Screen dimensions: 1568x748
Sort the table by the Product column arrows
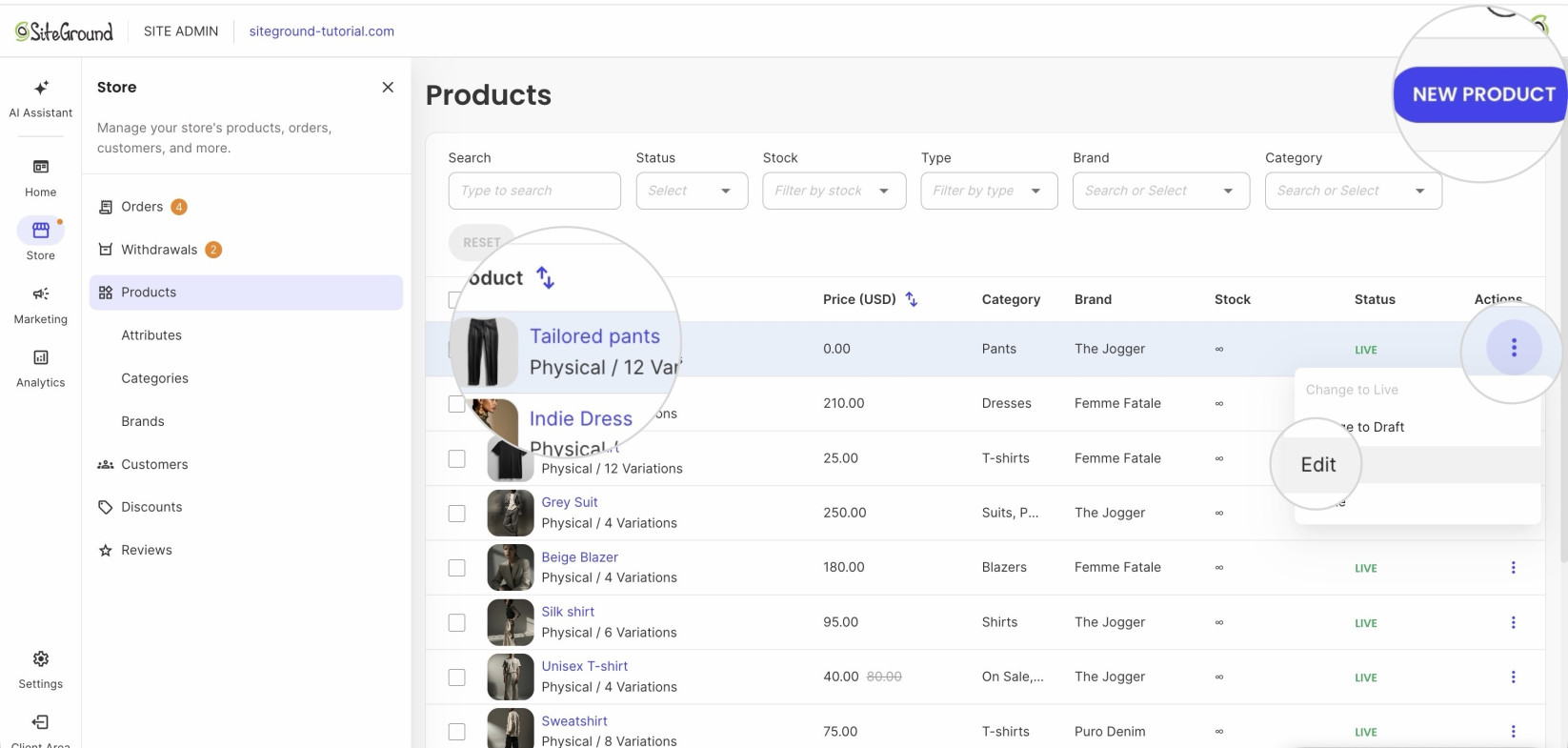click(545, 277)
